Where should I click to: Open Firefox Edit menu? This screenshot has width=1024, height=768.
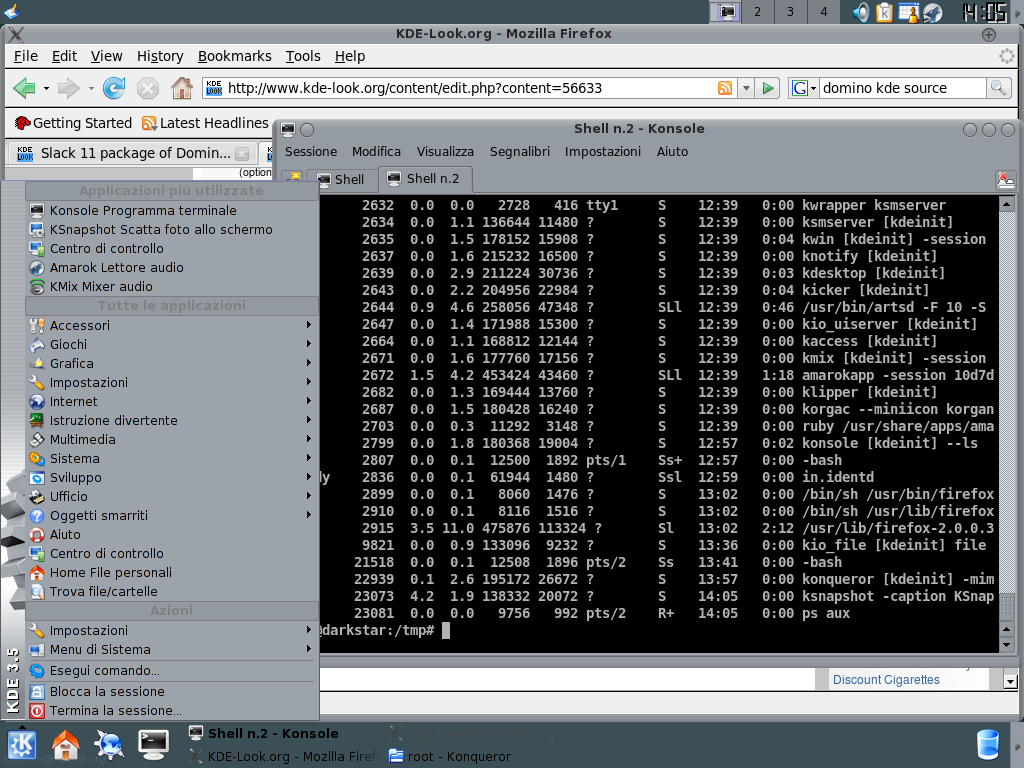click(64, 56)
